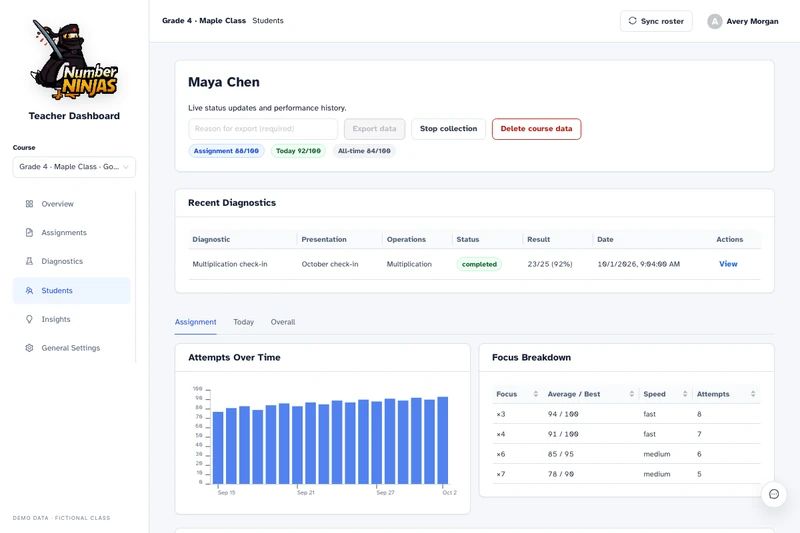Click the Number Ninjas logo
The image size is (800, 533).
74,60
